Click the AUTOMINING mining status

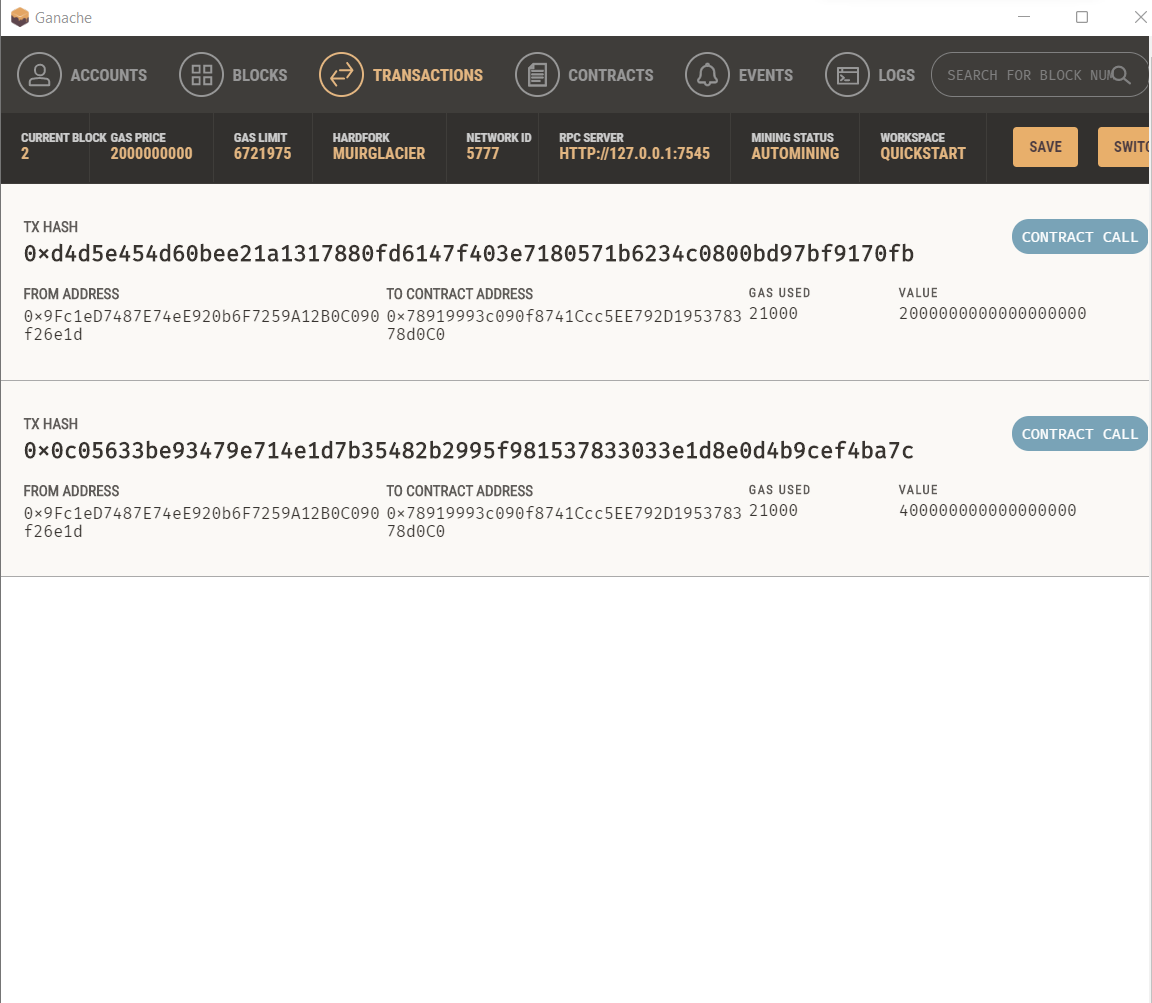click(x=794, y=154)
